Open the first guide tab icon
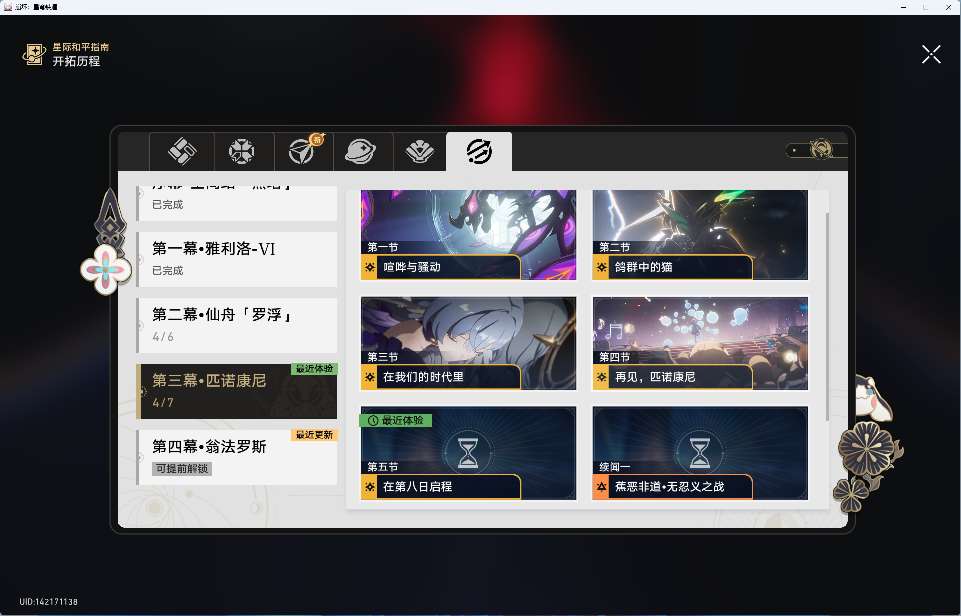This screenshot has width=961, height=616. click(181, 151)
